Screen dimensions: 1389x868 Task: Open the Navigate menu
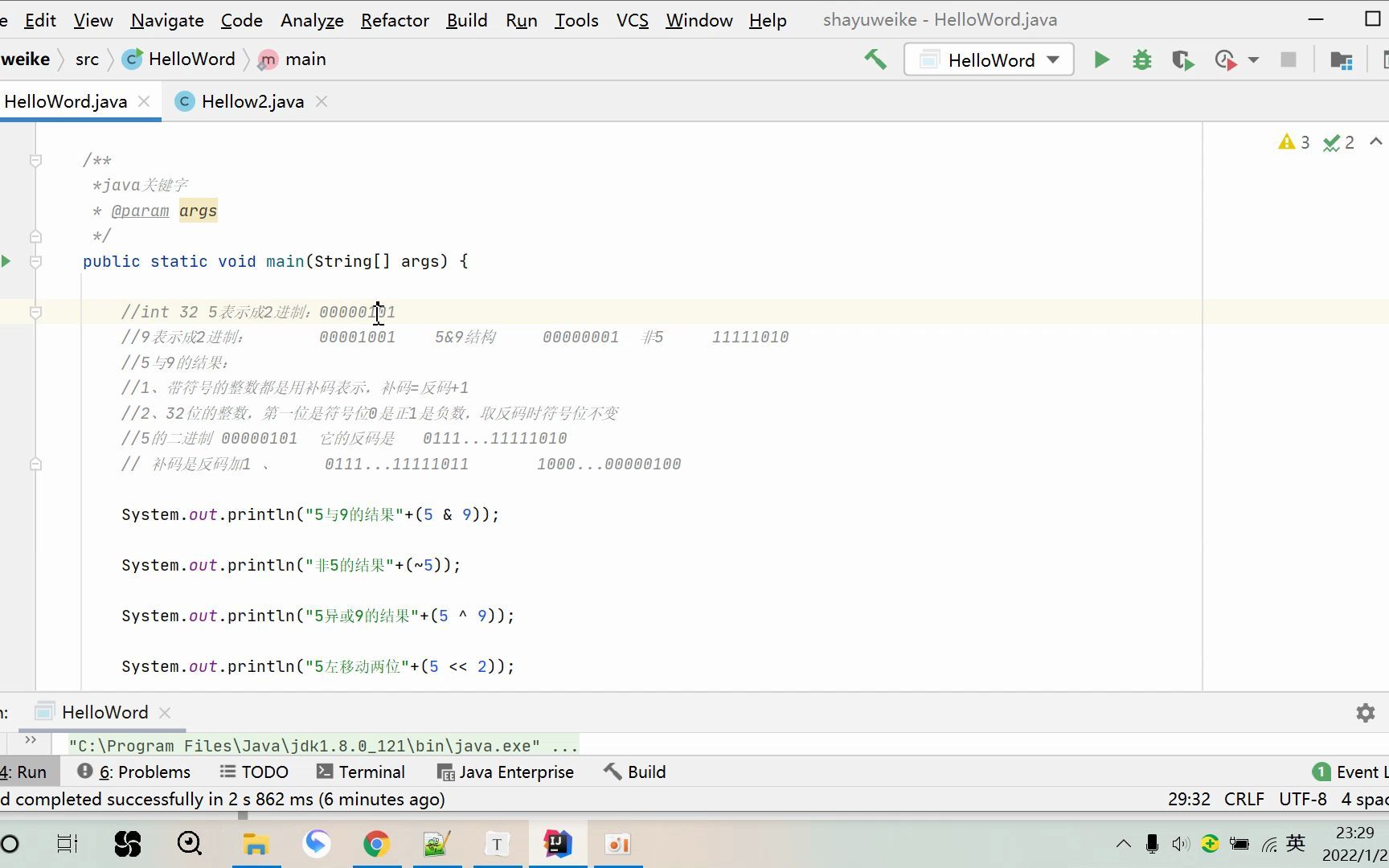click(167, 20)
